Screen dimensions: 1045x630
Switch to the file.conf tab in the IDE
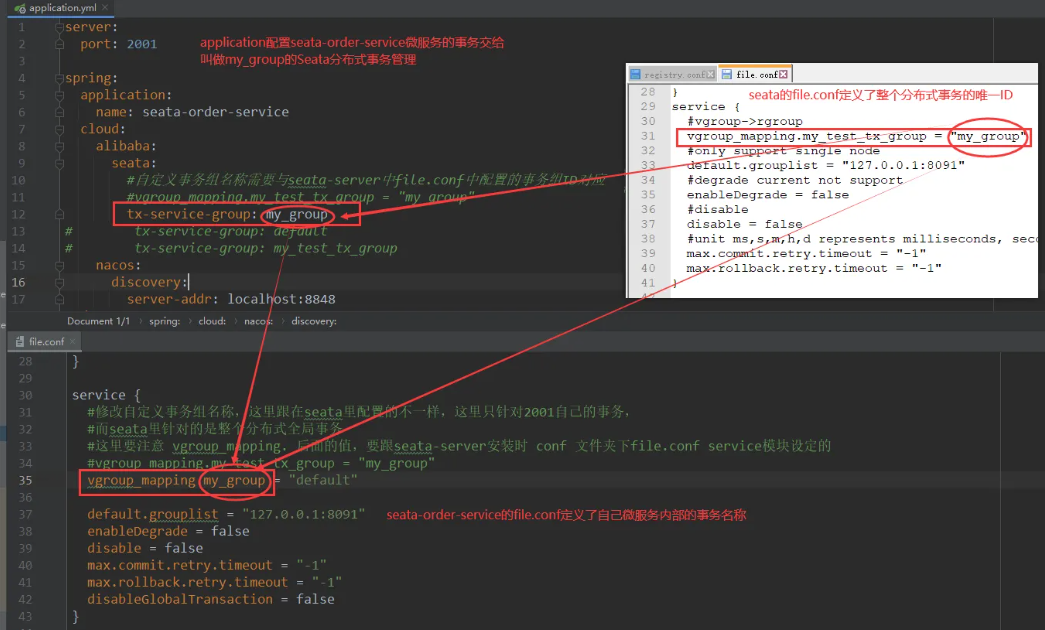[44, 341]
